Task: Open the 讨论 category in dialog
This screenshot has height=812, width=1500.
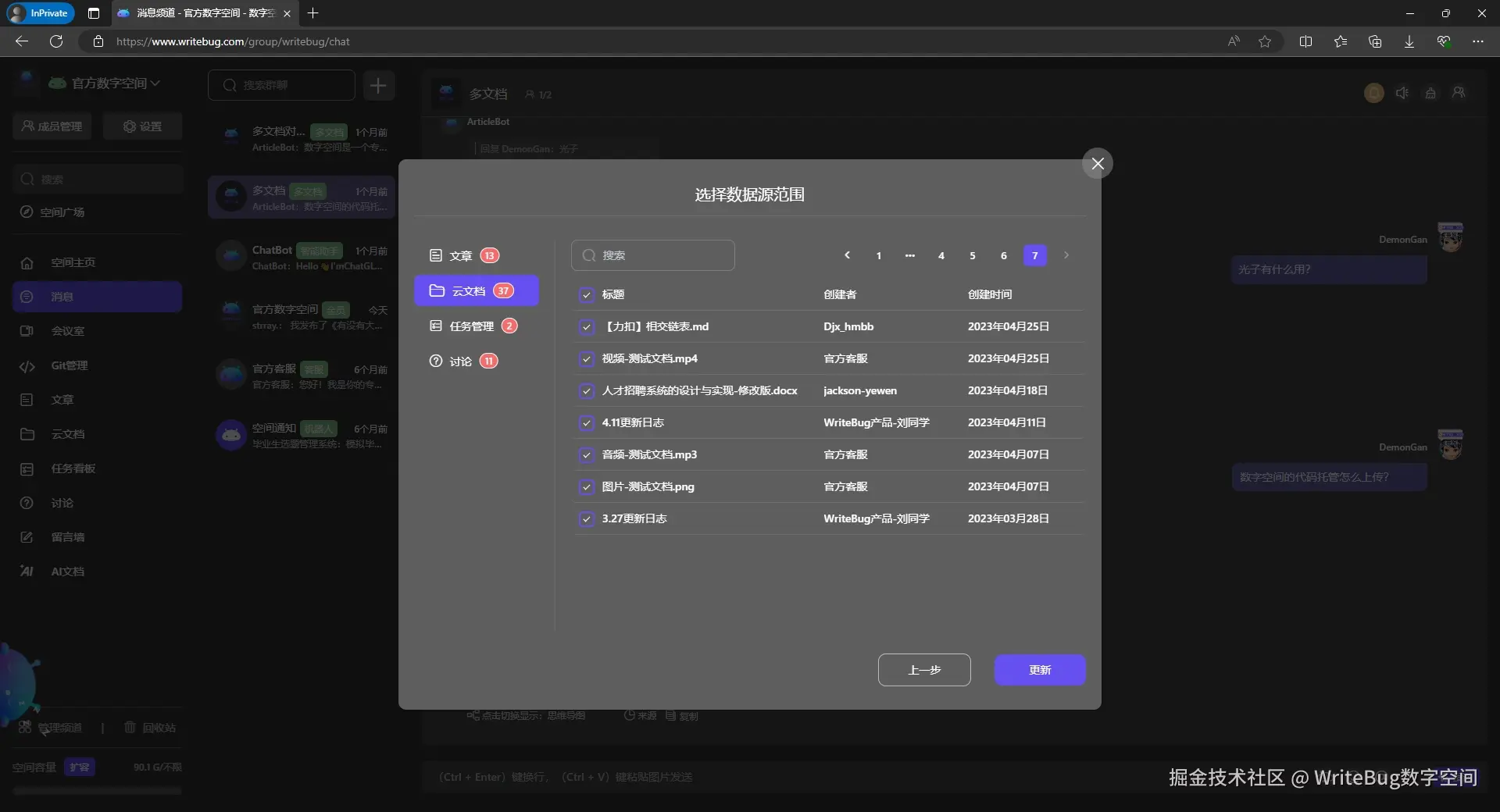Action: tap(462, 361)
